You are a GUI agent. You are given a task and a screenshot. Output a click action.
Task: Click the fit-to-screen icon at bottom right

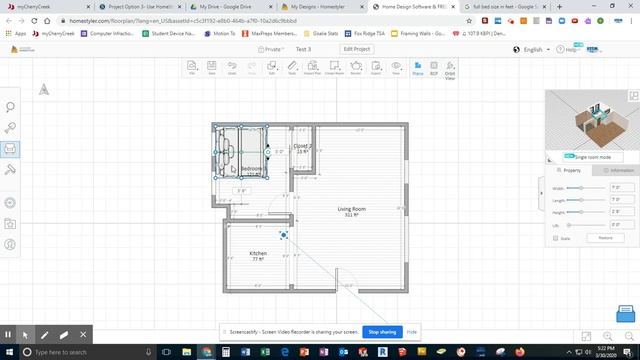click(586, 336)
